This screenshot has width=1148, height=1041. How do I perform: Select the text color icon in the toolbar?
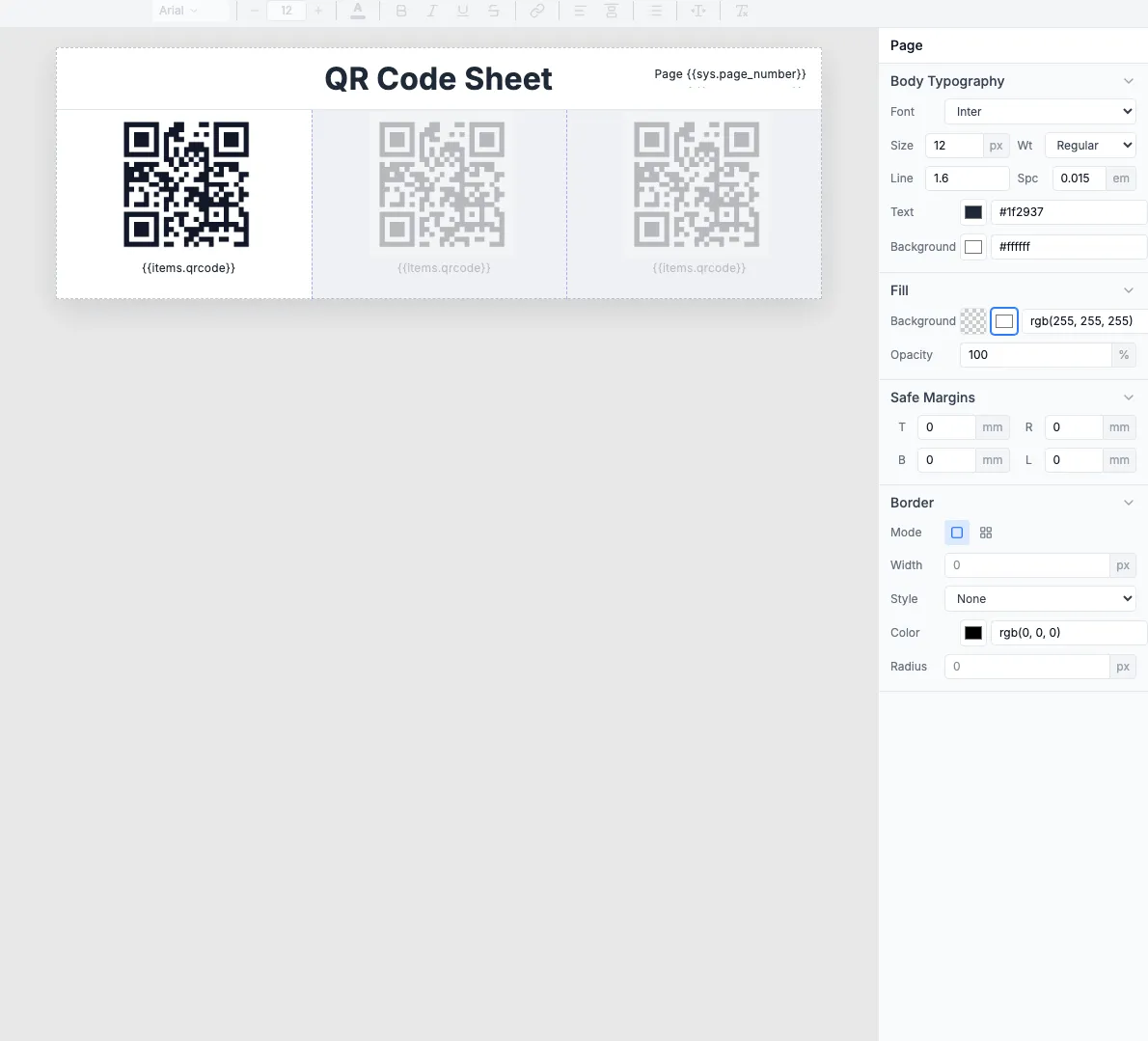[x=358, y=11]
